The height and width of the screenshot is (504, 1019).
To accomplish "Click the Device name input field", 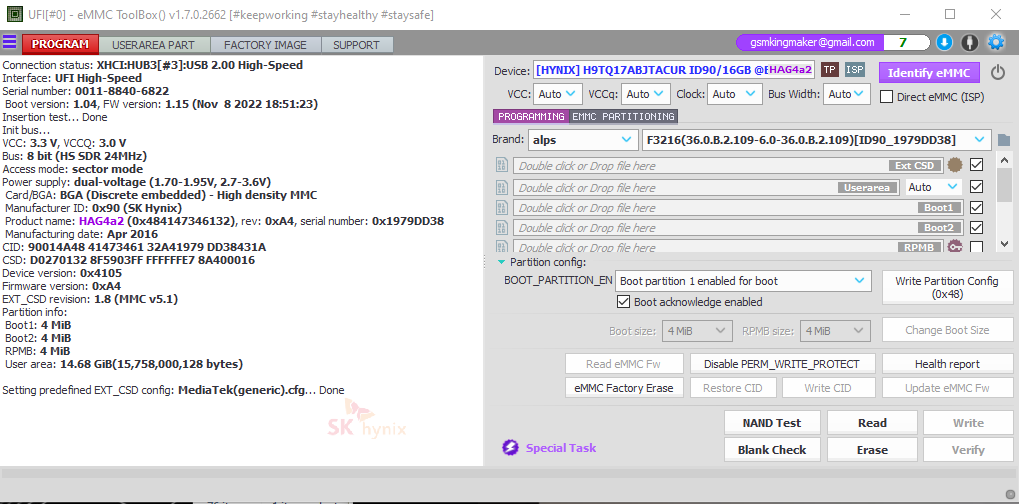I will [x=674, y=70].
